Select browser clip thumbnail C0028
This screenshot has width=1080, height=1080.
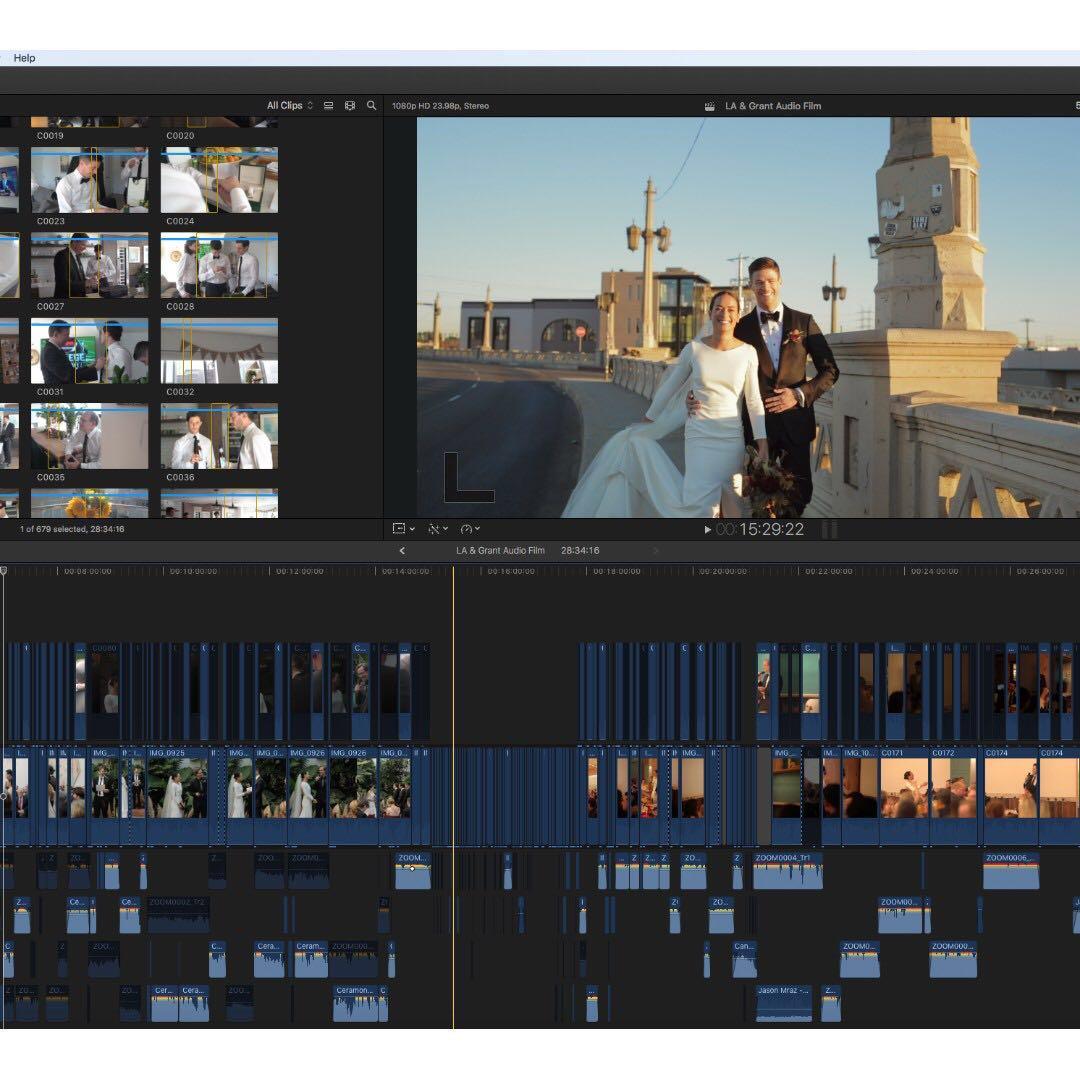pos(219,265)
